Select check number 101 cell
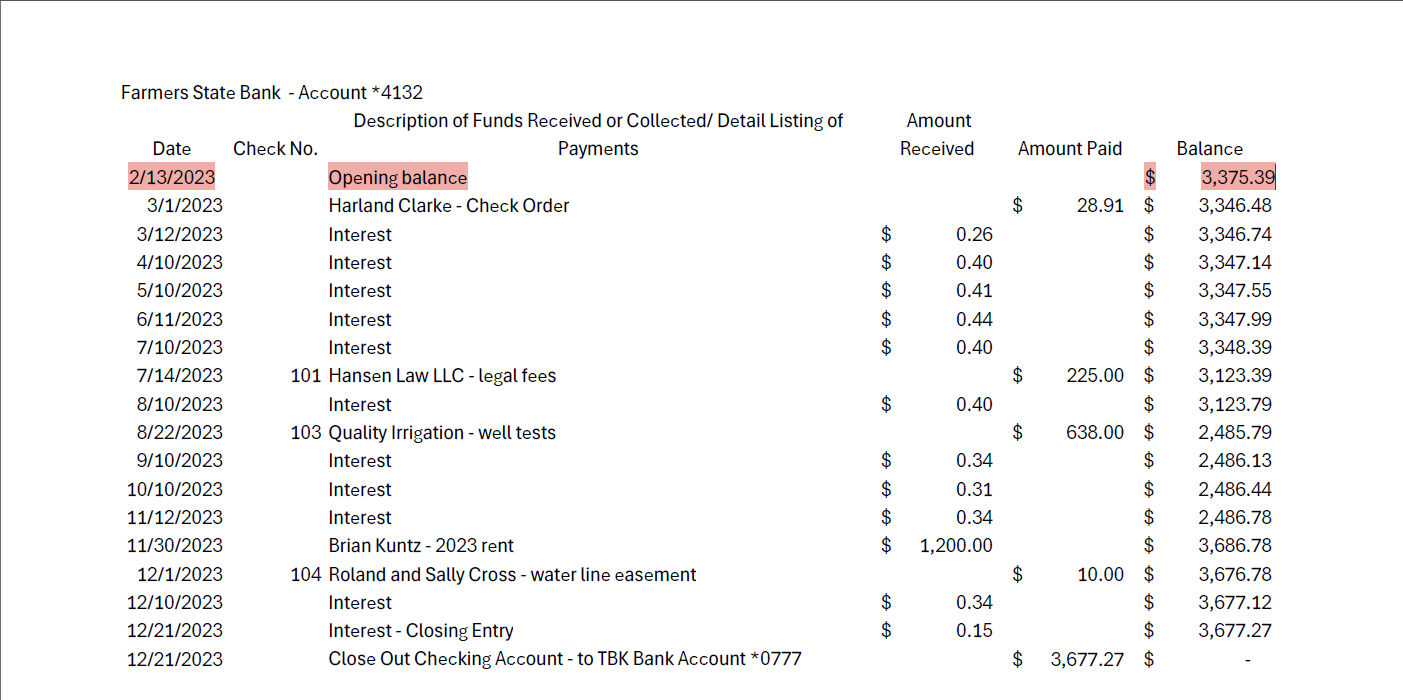Viewport: 1403px width, 700px height. 306,376
